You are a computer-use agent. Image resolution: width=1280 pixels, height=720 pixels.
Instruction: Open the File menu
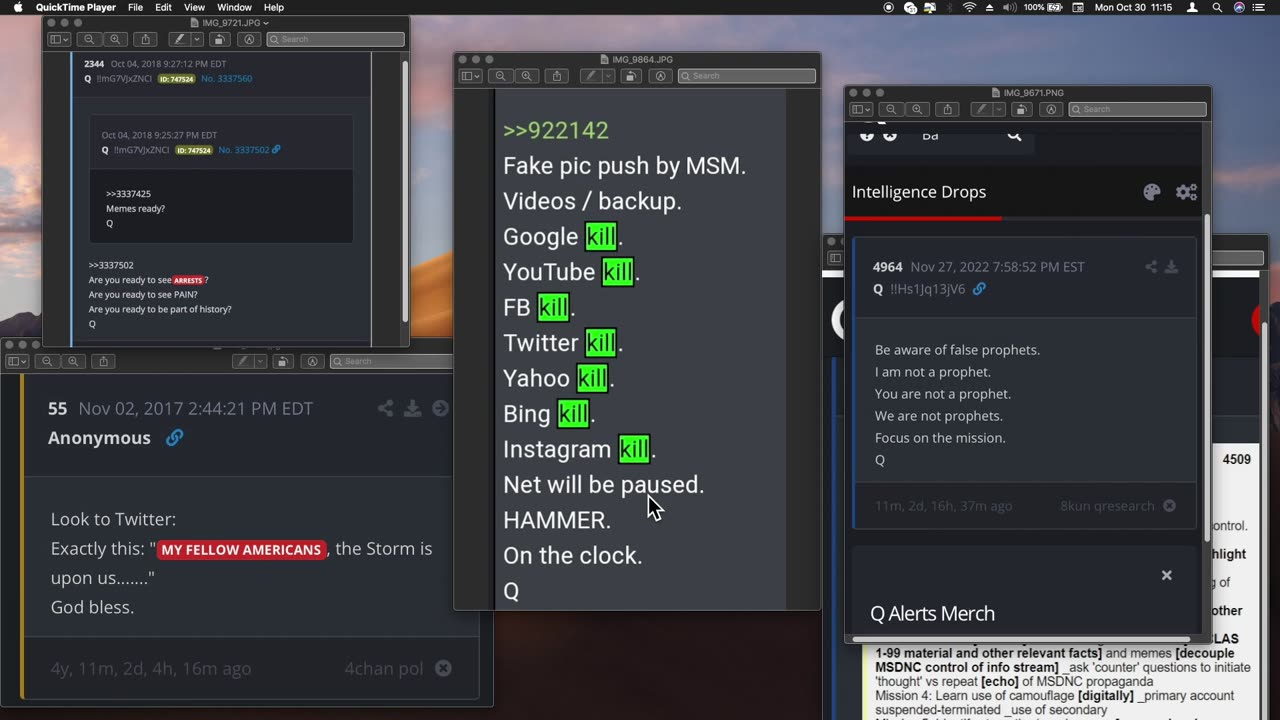coord(135,7)
